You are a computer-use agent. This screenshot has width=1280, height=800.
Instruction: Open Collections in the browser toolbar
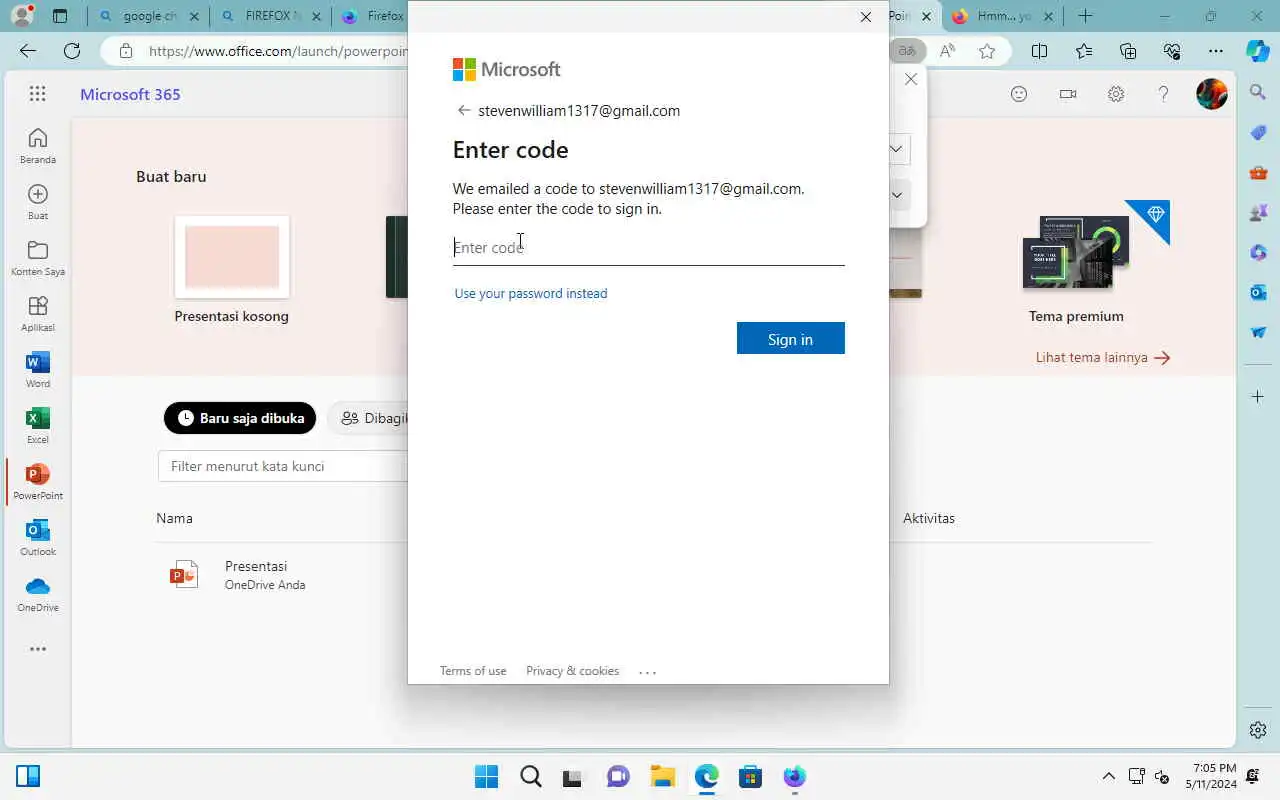(x=1128, y=51)
